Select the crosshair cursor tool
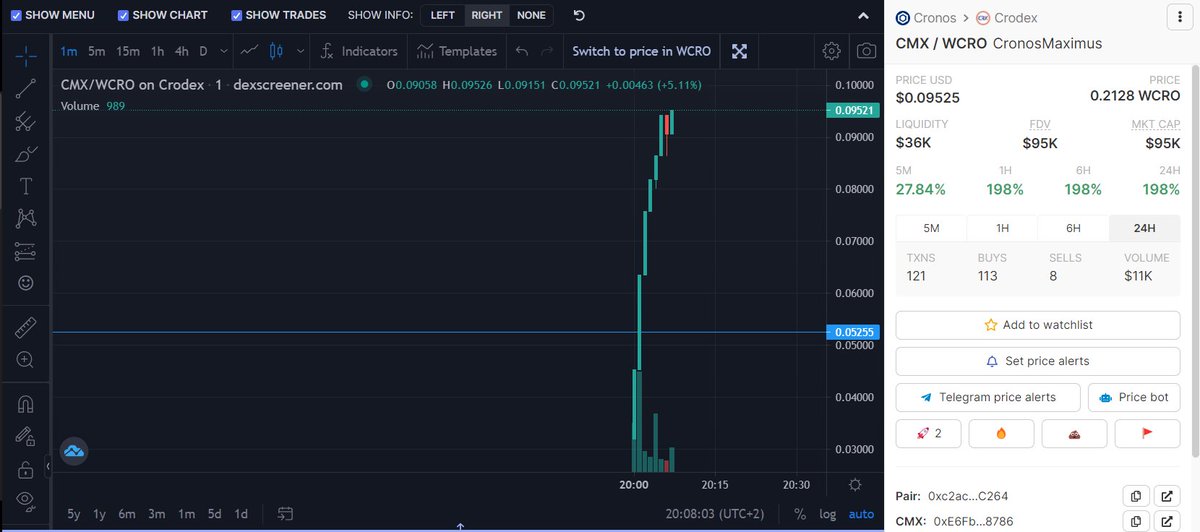This screenshot has height=532, width=1200. point(26,57)
